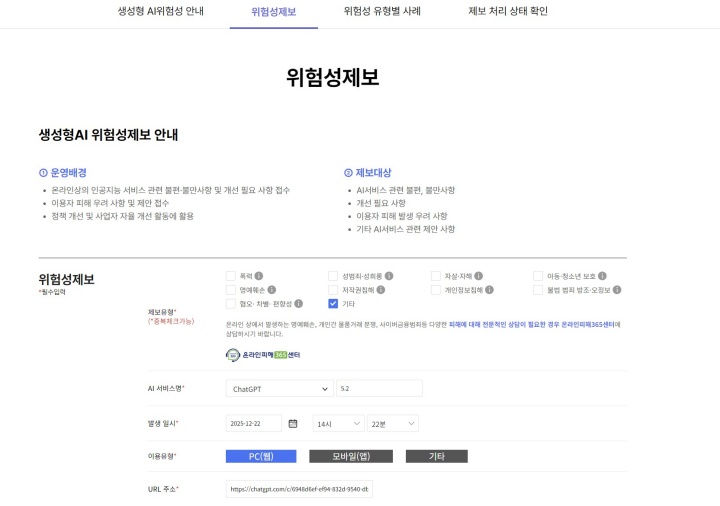The width and height of the screenshot is (720, 506).
Task: Go to the 생성형 AI위험성 안내 tab
Action: tap(160, 11)
